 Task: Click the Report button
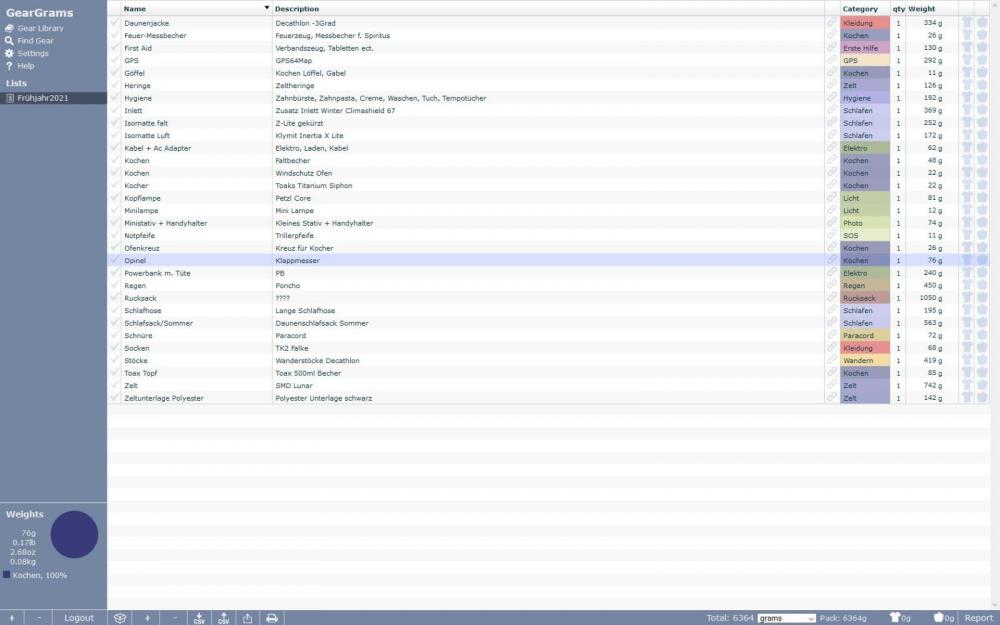[x=978, y=618]
